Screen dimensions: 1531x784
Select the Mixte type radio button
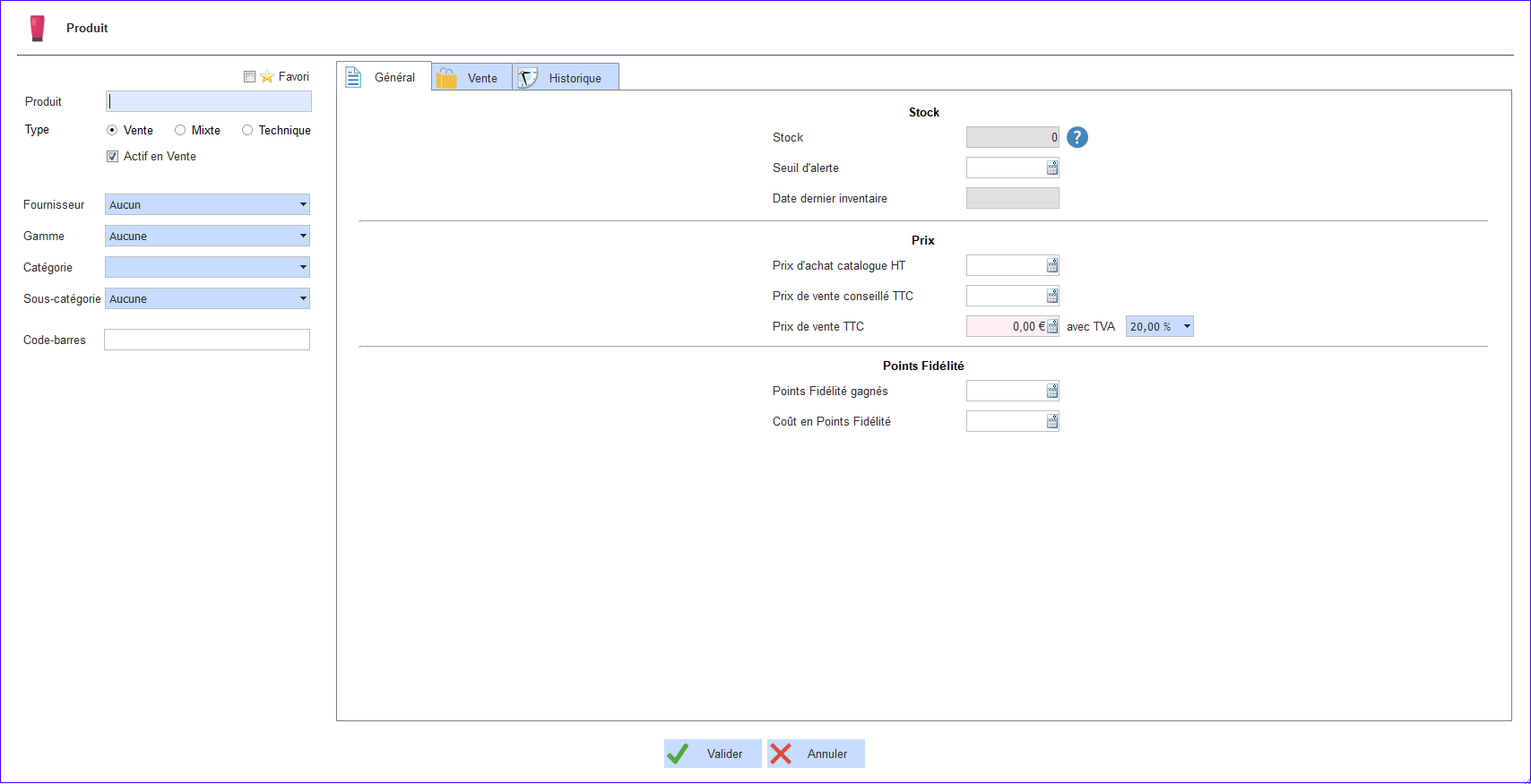[x=180, y=130]
